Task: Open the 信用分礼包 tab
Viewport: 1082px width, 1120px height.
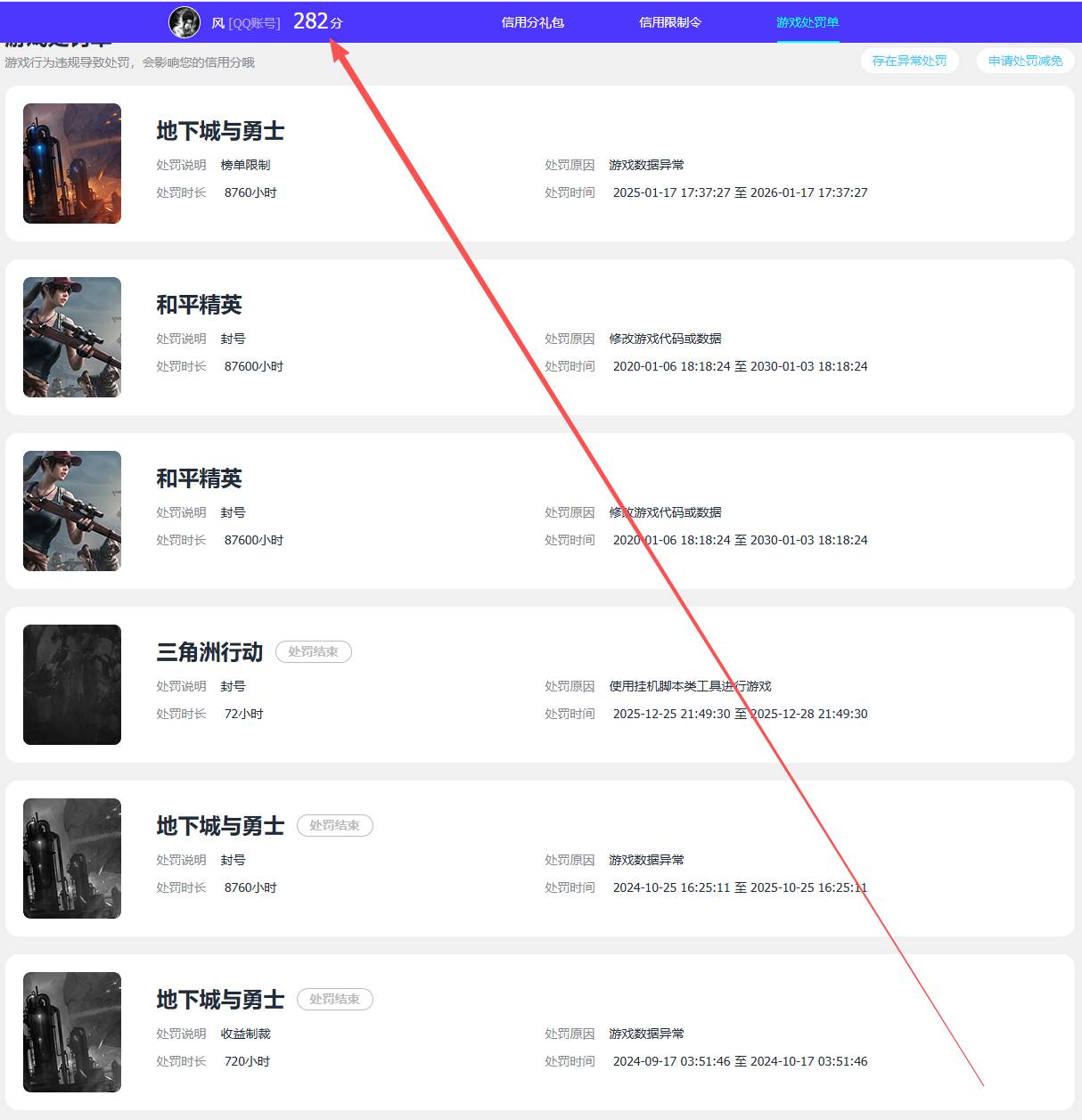Action: tap(533, 22)
